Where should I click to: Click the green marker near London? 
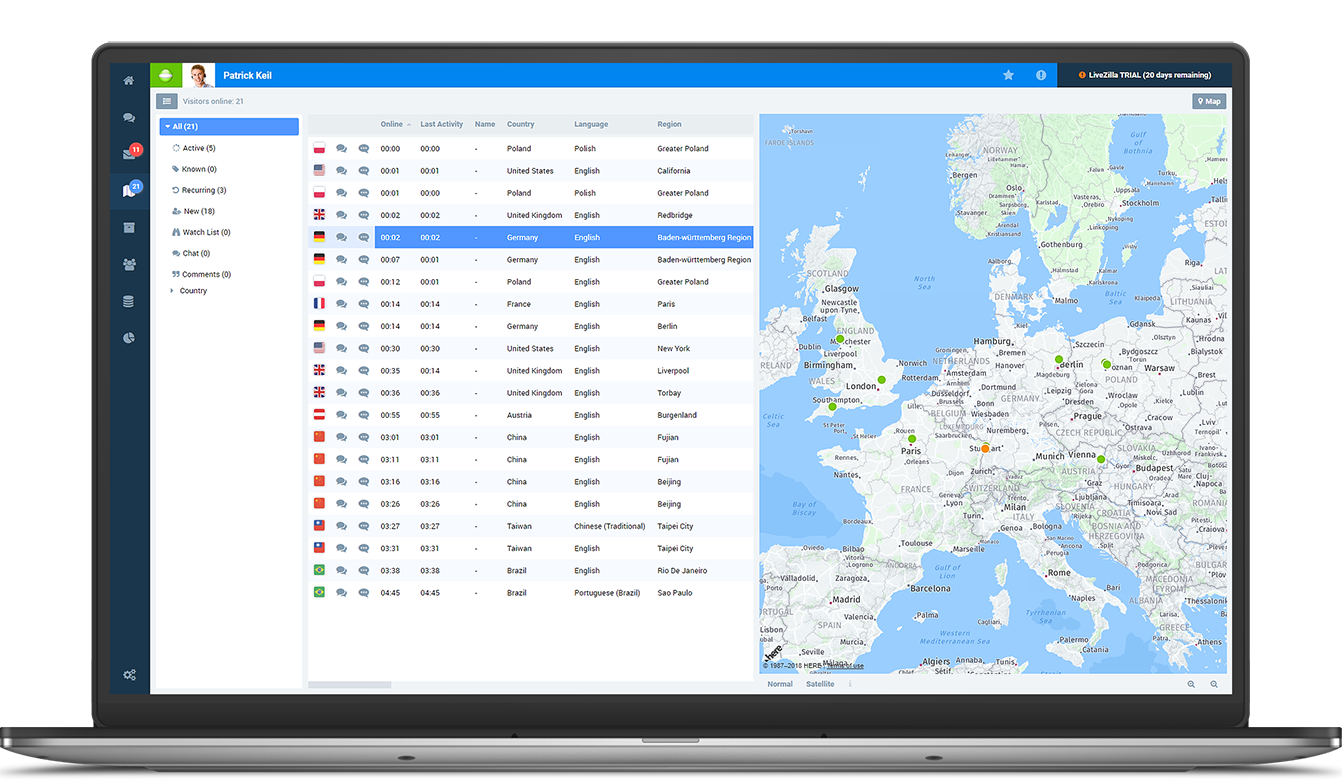881,380
